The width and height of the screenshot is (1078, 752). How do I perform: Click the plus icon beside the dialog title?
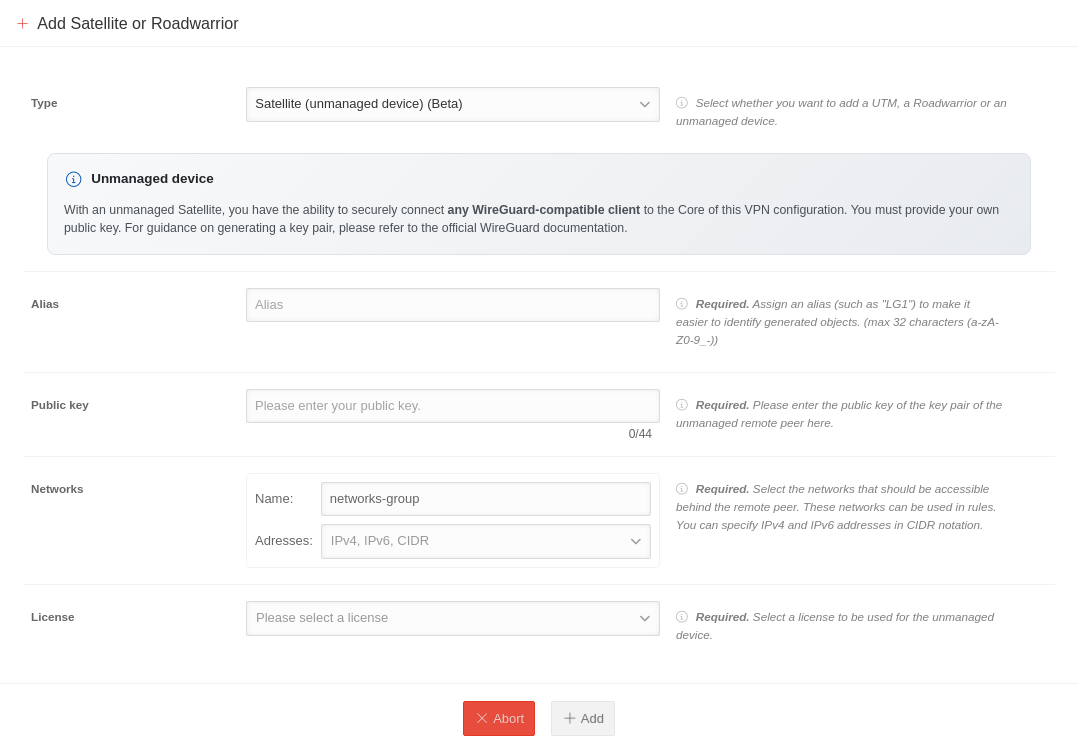pos(22,24)
